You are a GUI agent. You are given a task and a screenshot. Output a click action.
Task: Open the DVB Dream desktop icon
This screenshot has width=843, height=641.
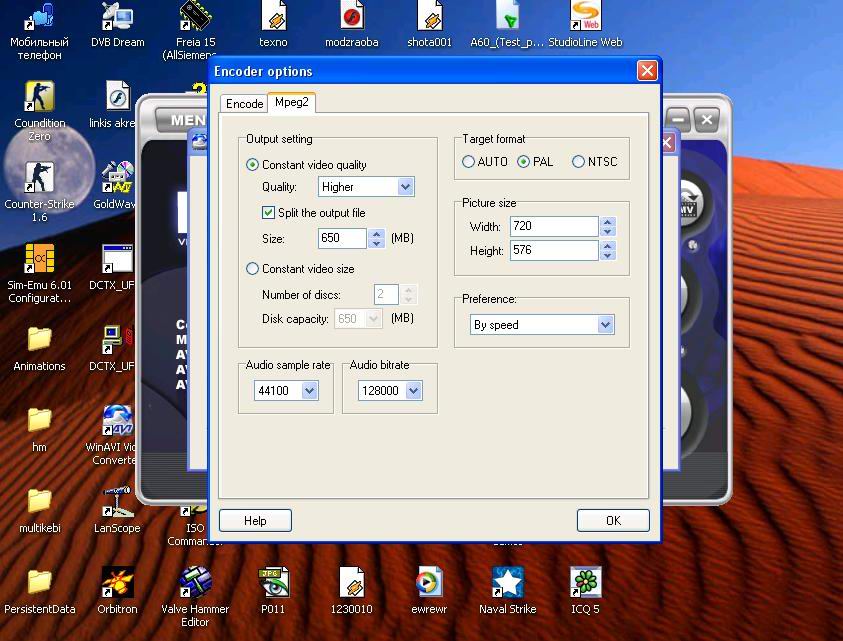point(117,18)
